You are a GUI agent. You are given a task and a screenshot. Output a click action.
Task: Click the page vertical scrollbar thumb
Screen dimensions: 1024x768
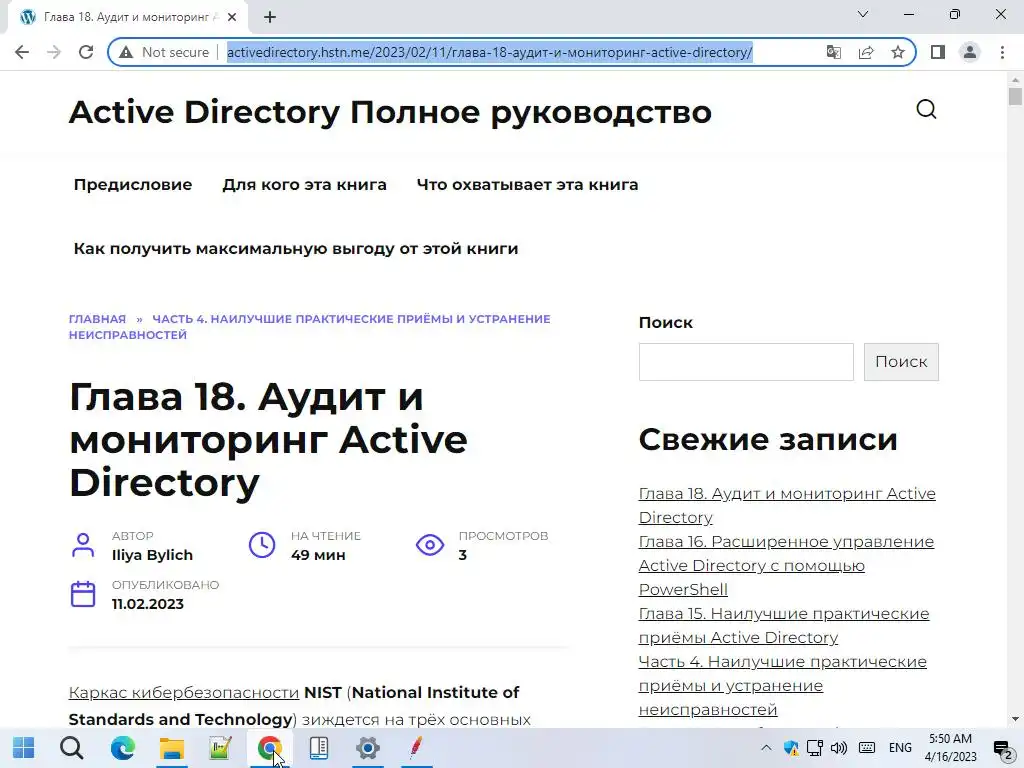pyautogui.click(x=1015, y=97)
